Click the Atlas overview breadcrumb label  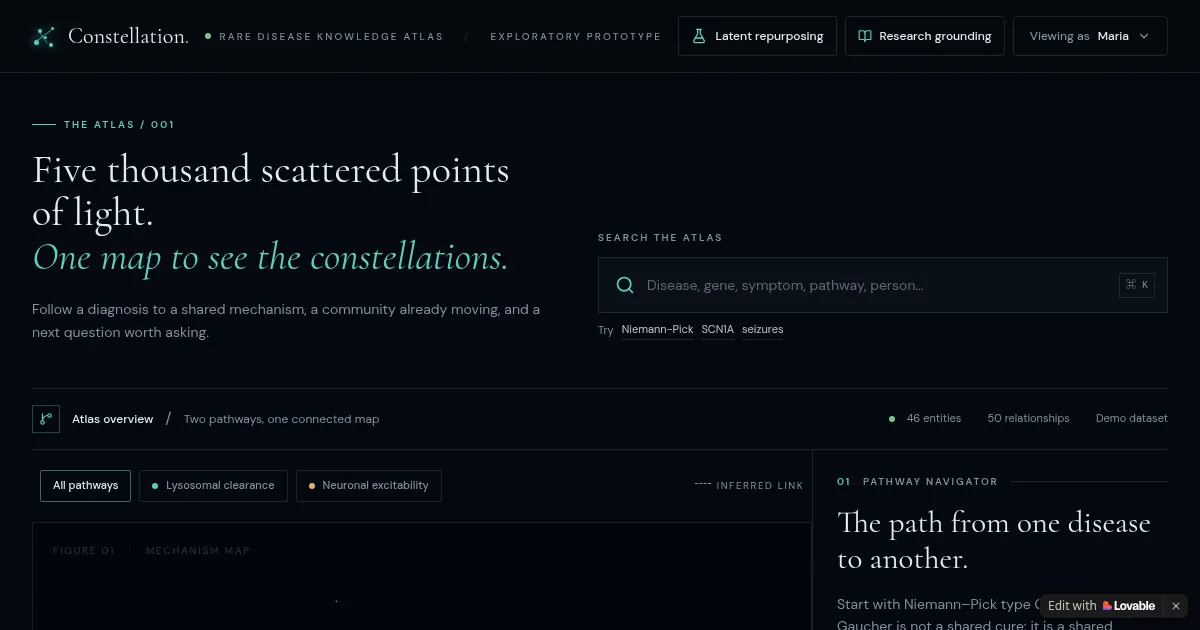(x=112, y=419)
